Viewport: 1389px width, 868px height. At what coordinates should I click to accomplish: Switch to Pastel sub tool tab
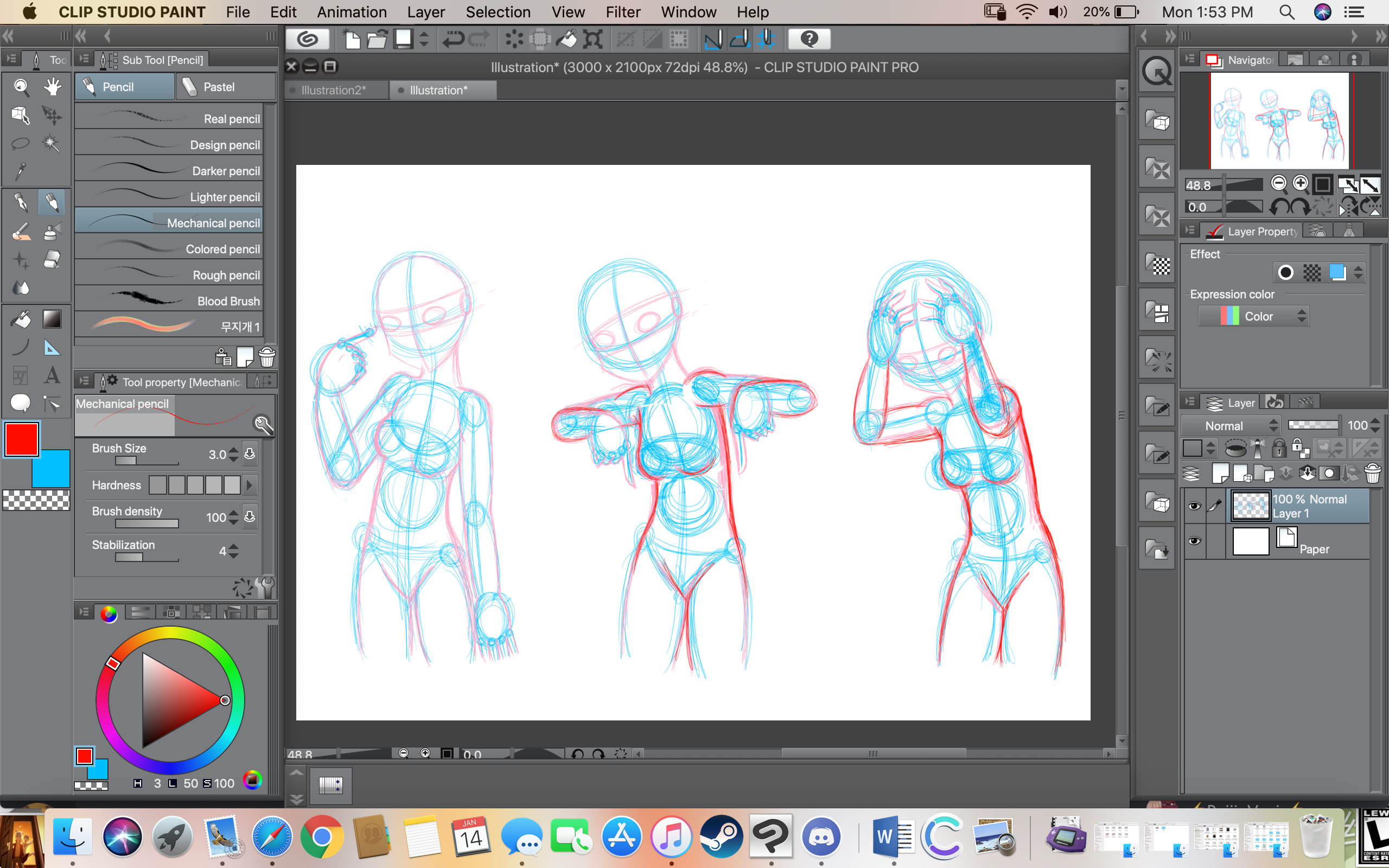tap(225, 87)
